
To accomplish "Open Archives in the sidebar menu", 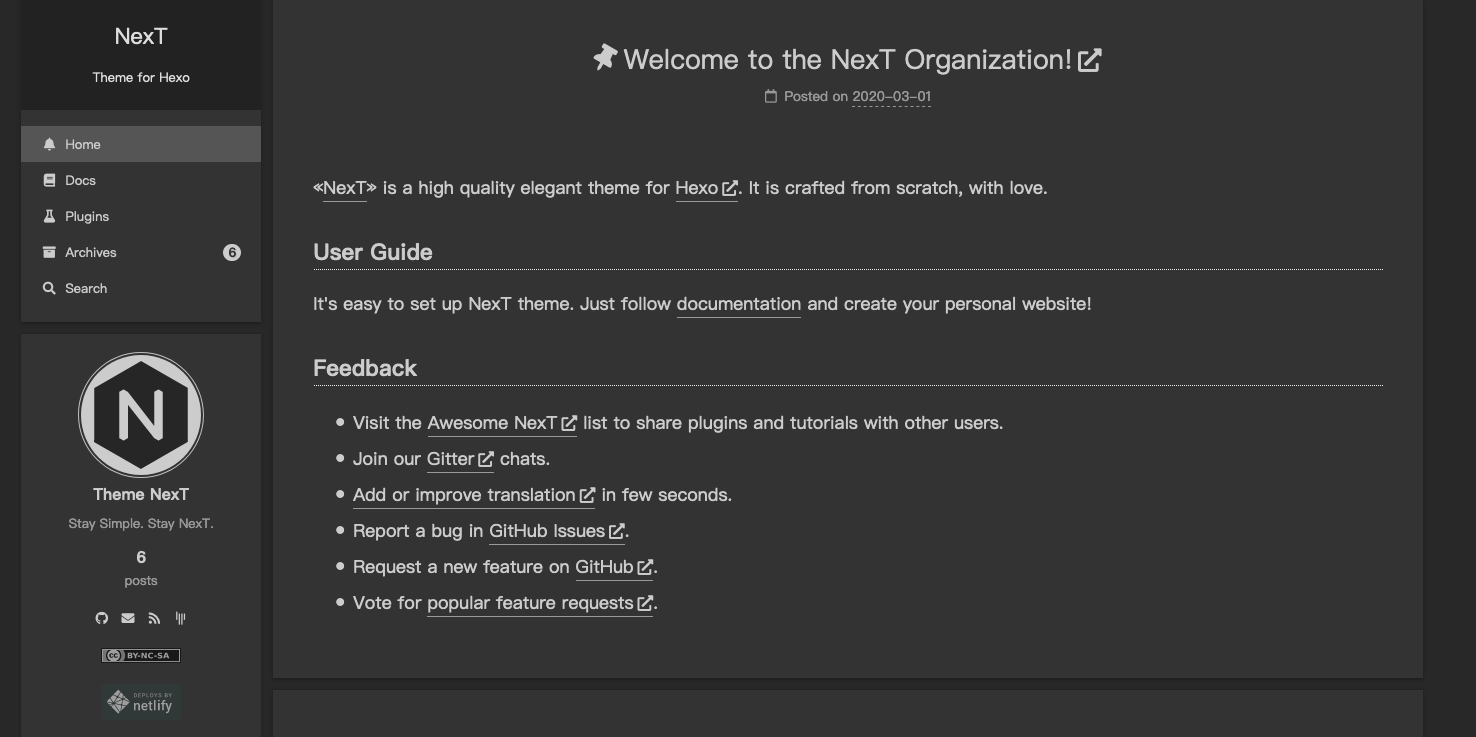I will tap(91, 252).
